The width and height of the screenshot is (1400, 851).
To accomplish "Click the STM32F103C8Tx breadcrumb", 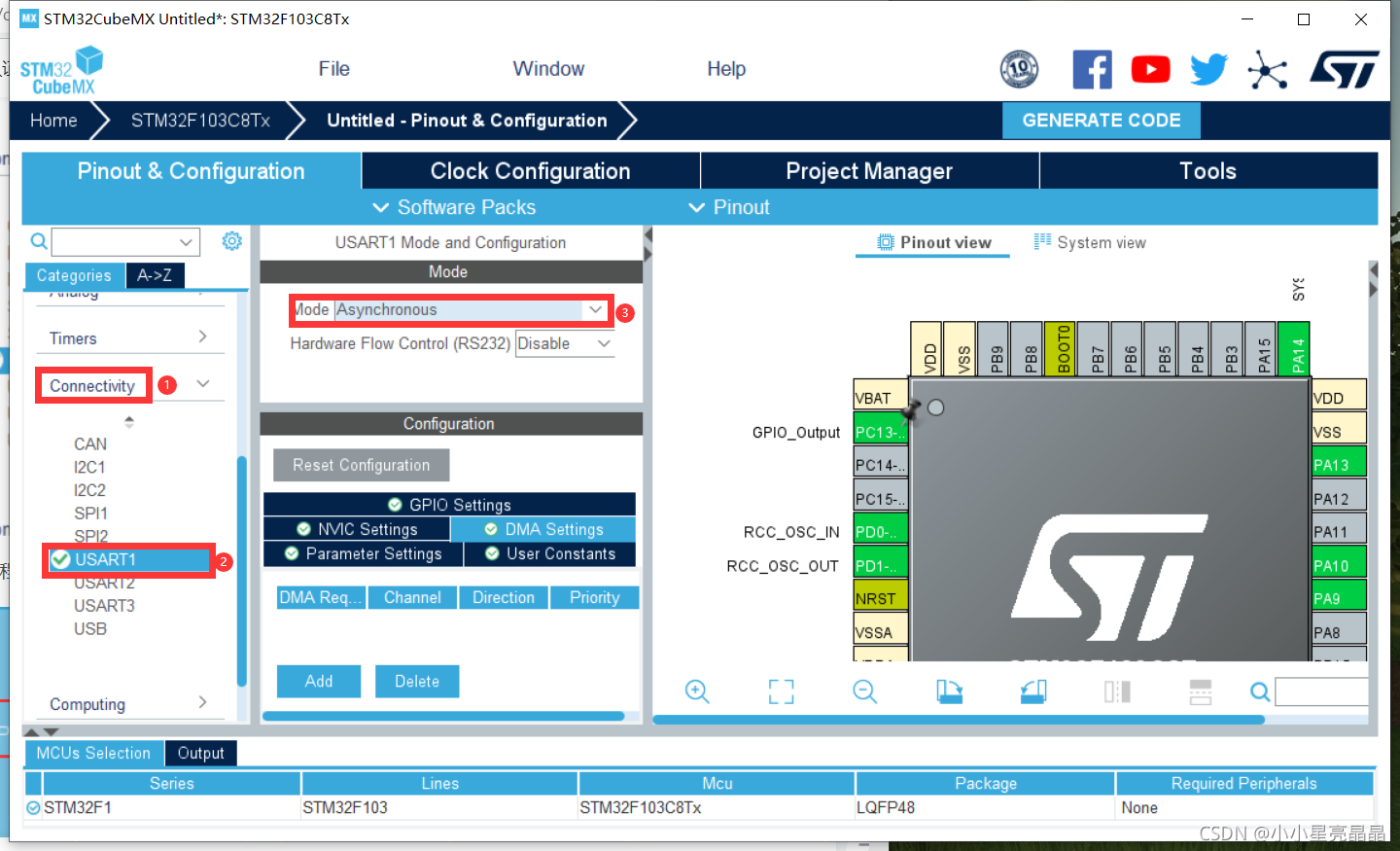I will coord(200,121).
